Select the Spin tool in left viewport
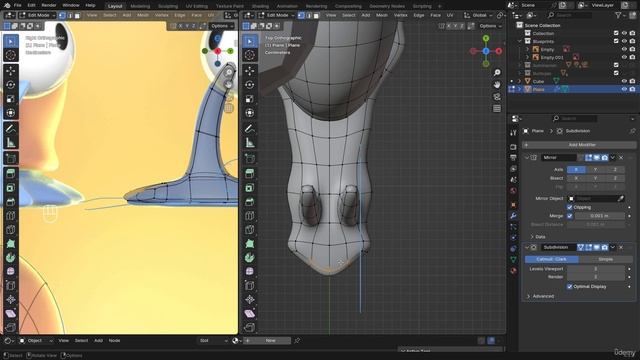 [11, 258]
